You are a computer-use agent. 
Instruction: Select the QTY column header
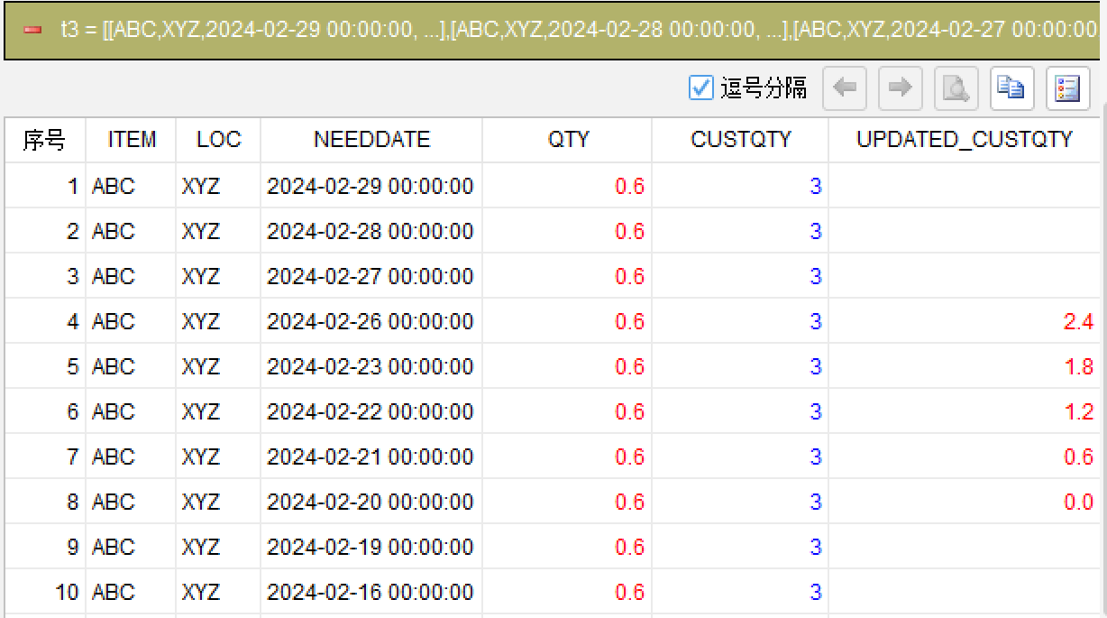click(x=568, y=140)
